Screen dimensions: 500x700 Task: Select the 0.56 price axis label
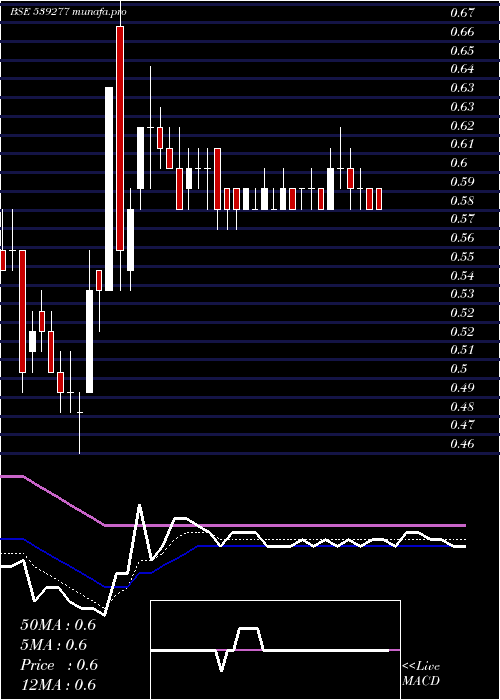[462, 238]
